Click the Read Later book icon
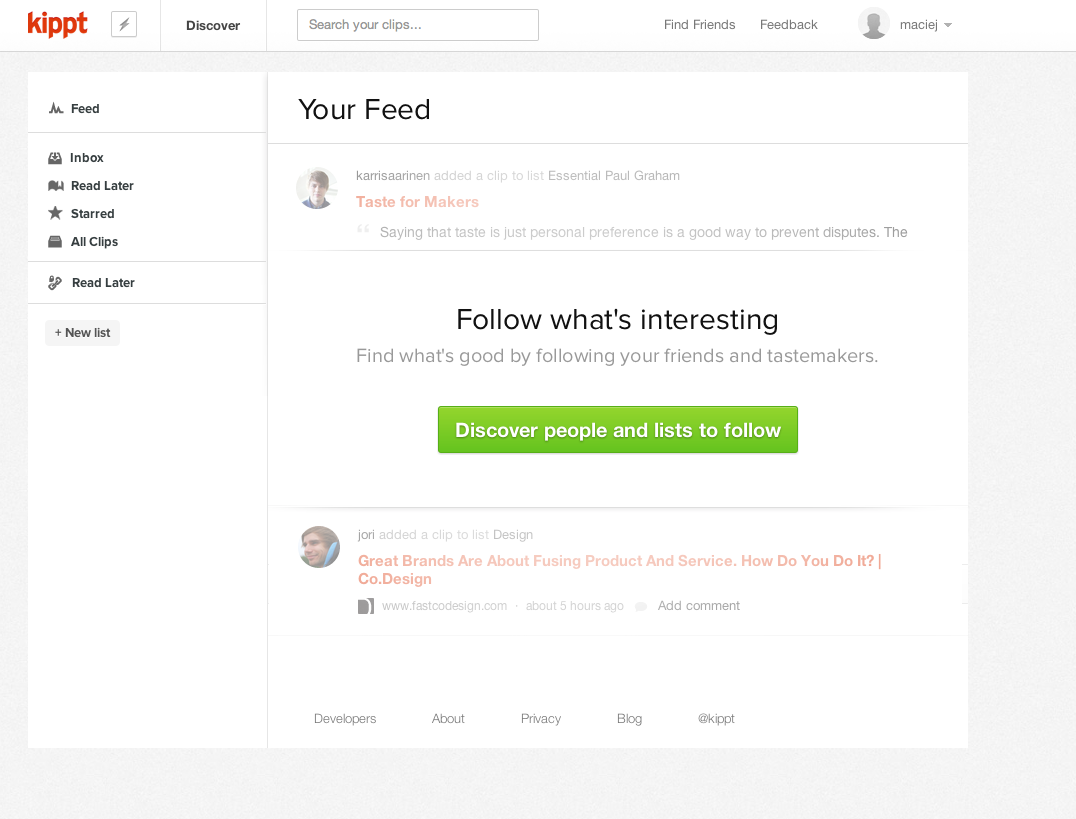The width and height of the screenshot is (1076, 819). [x=56, y=186]
